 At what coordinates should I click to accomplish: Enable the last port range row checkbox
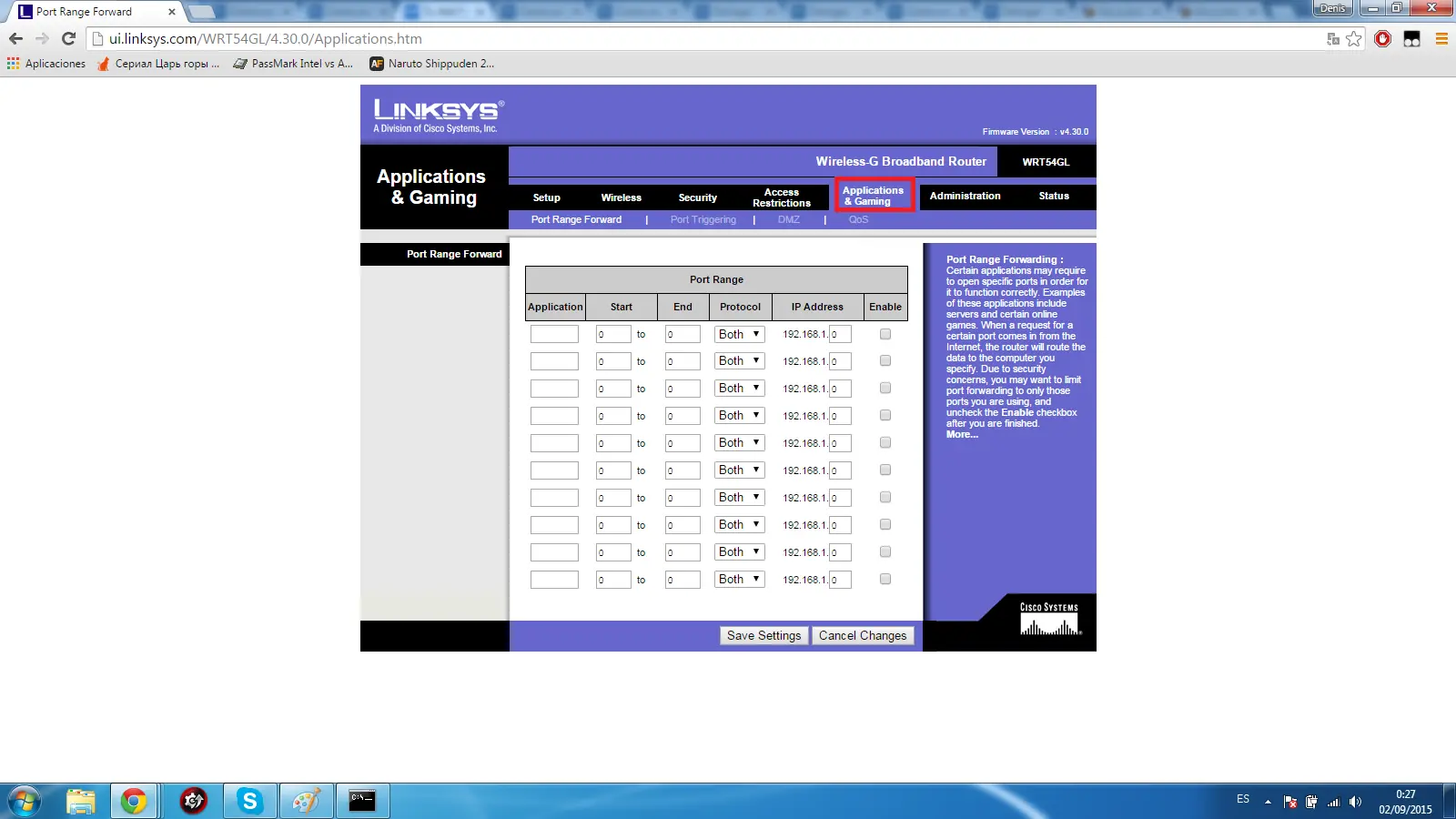click(885, 580)
